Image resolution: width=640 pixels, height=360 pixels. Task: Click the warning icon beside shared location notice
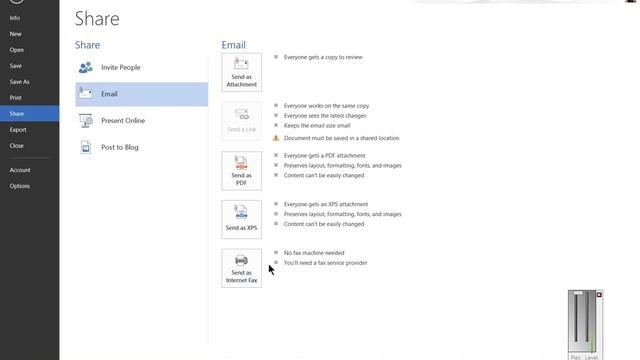pyautogui.click(x=276, y=138)
